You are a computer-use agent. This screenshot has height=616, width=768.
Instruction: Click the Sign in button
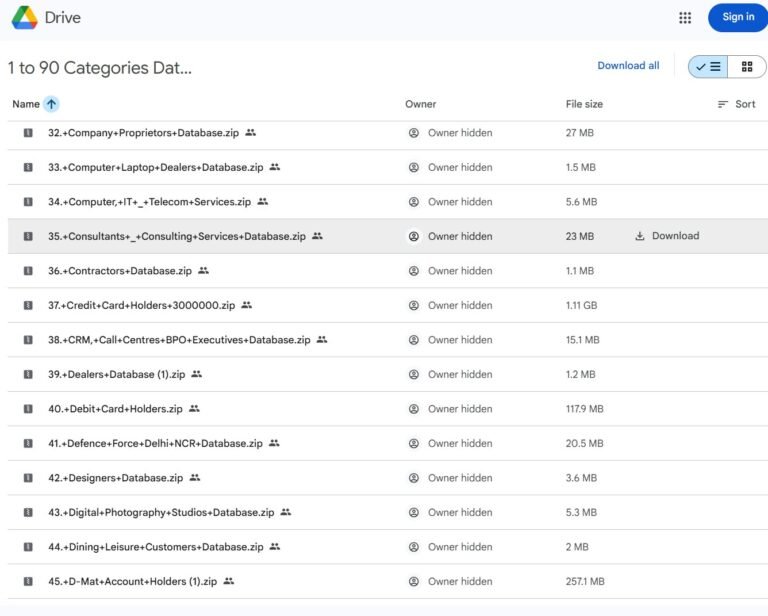click(738, 17)
